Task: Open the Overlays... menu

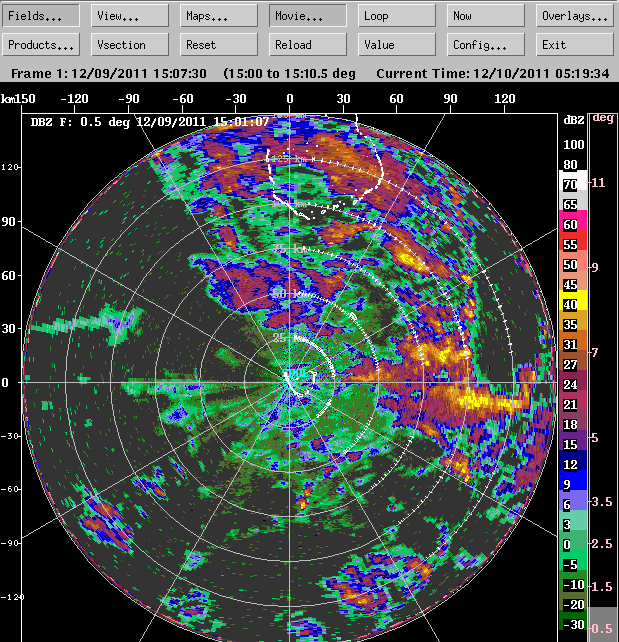Action: (575, 16)
